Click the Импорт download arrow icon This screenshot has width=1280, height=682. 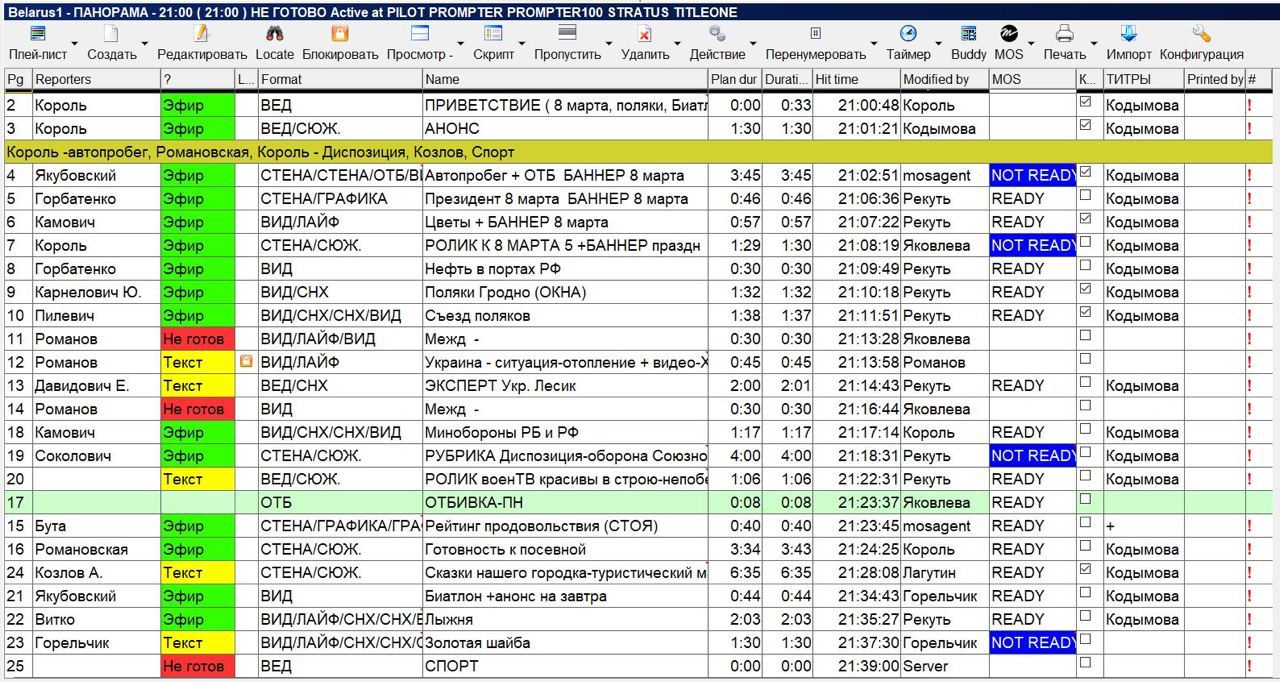[1128, 33]
